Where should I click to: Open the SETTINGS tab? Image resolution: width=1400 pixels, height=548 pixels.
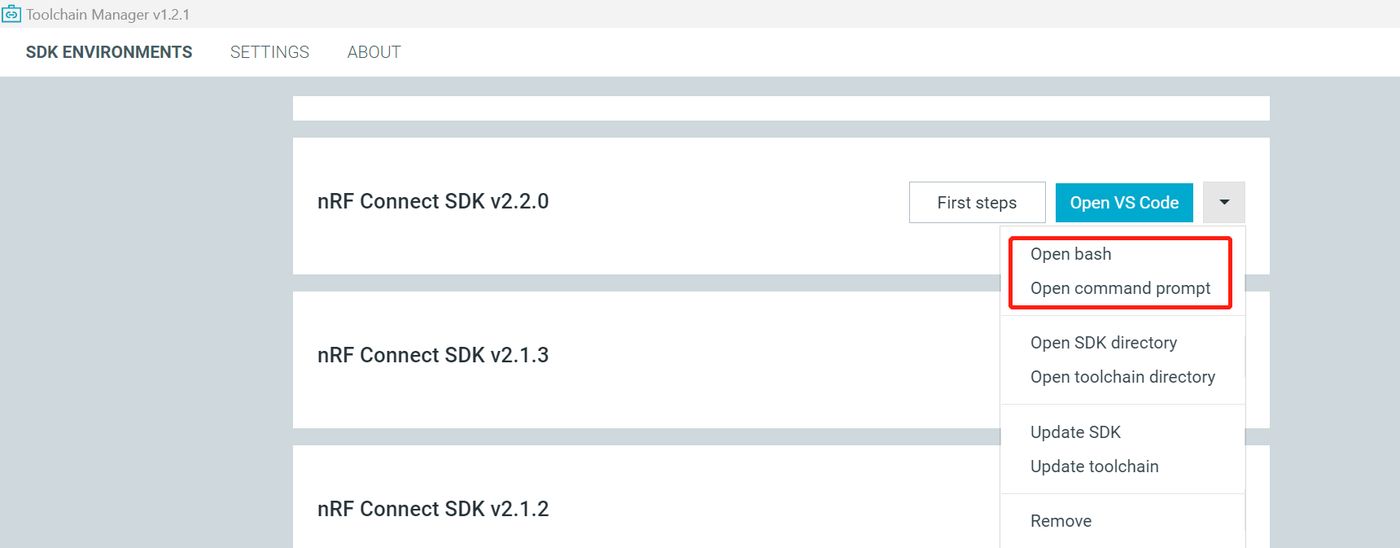pos(270,52)
